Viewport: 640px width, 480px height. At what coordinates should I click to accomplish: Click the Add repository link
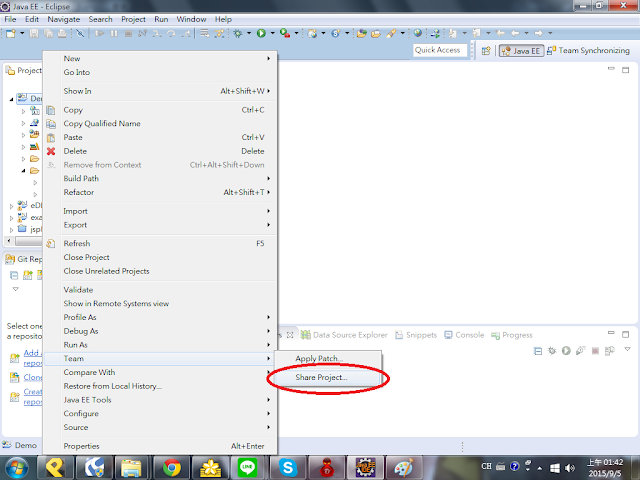click(33, 358)
